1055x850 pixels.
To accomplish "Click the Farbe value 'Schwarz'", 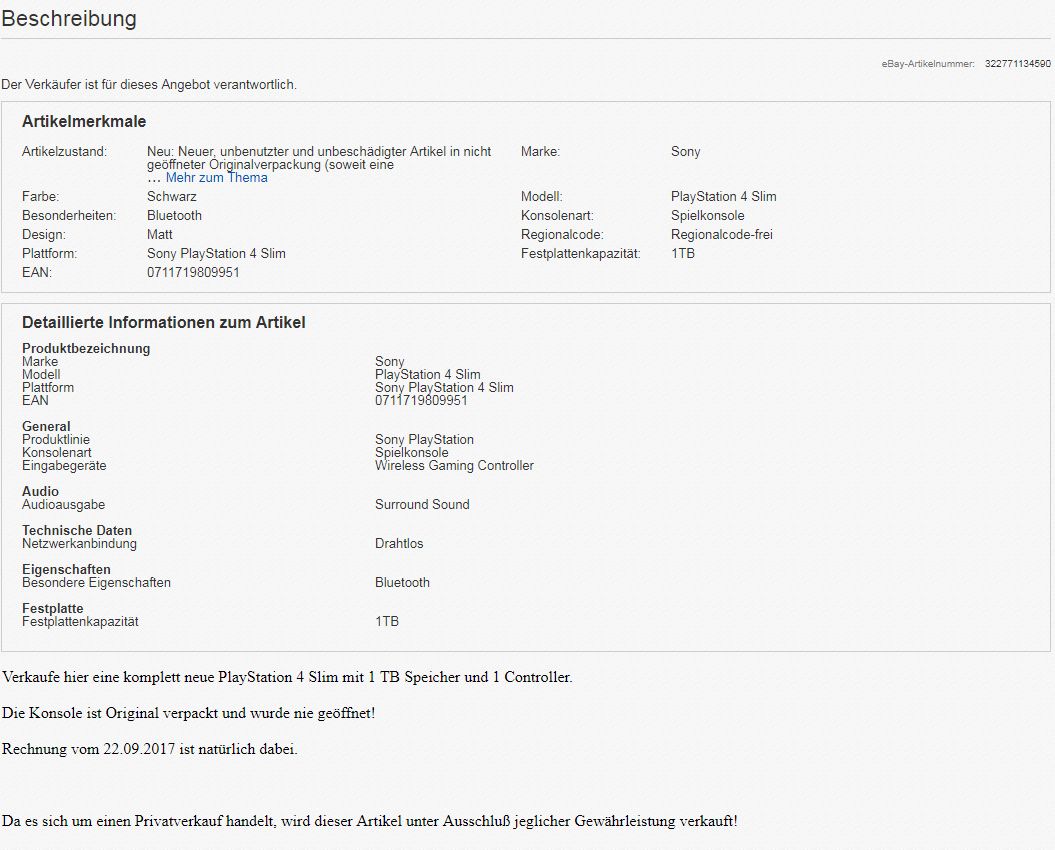I will 172,197.
